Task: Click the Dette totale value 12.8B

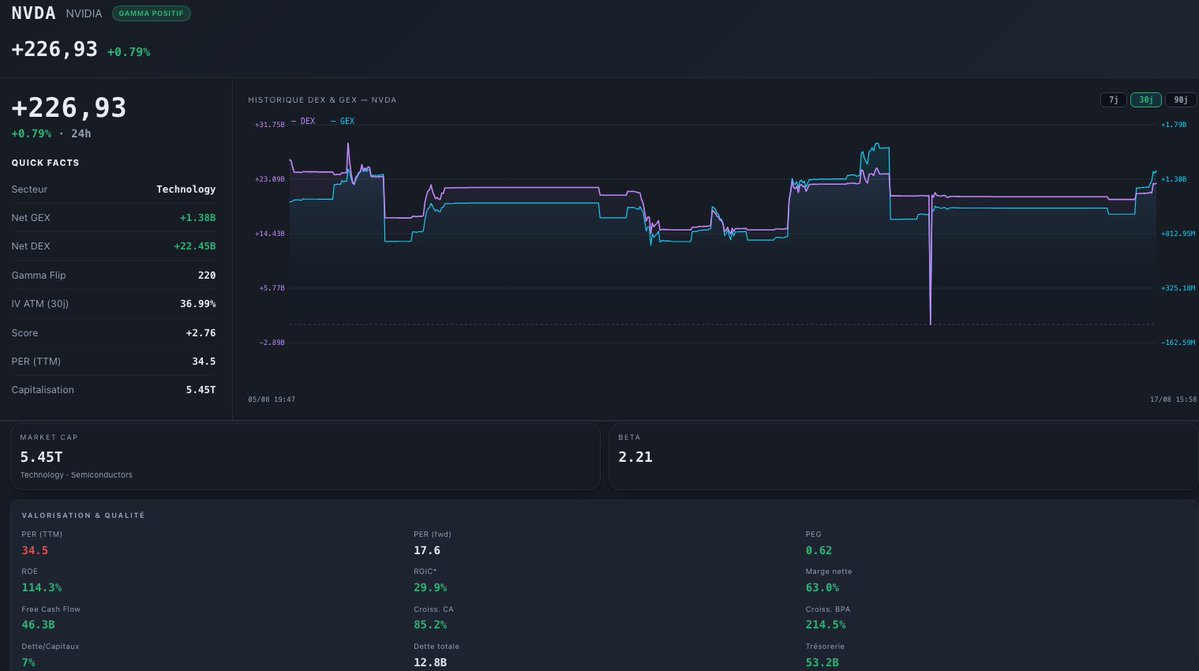Action: pos(430,663)
